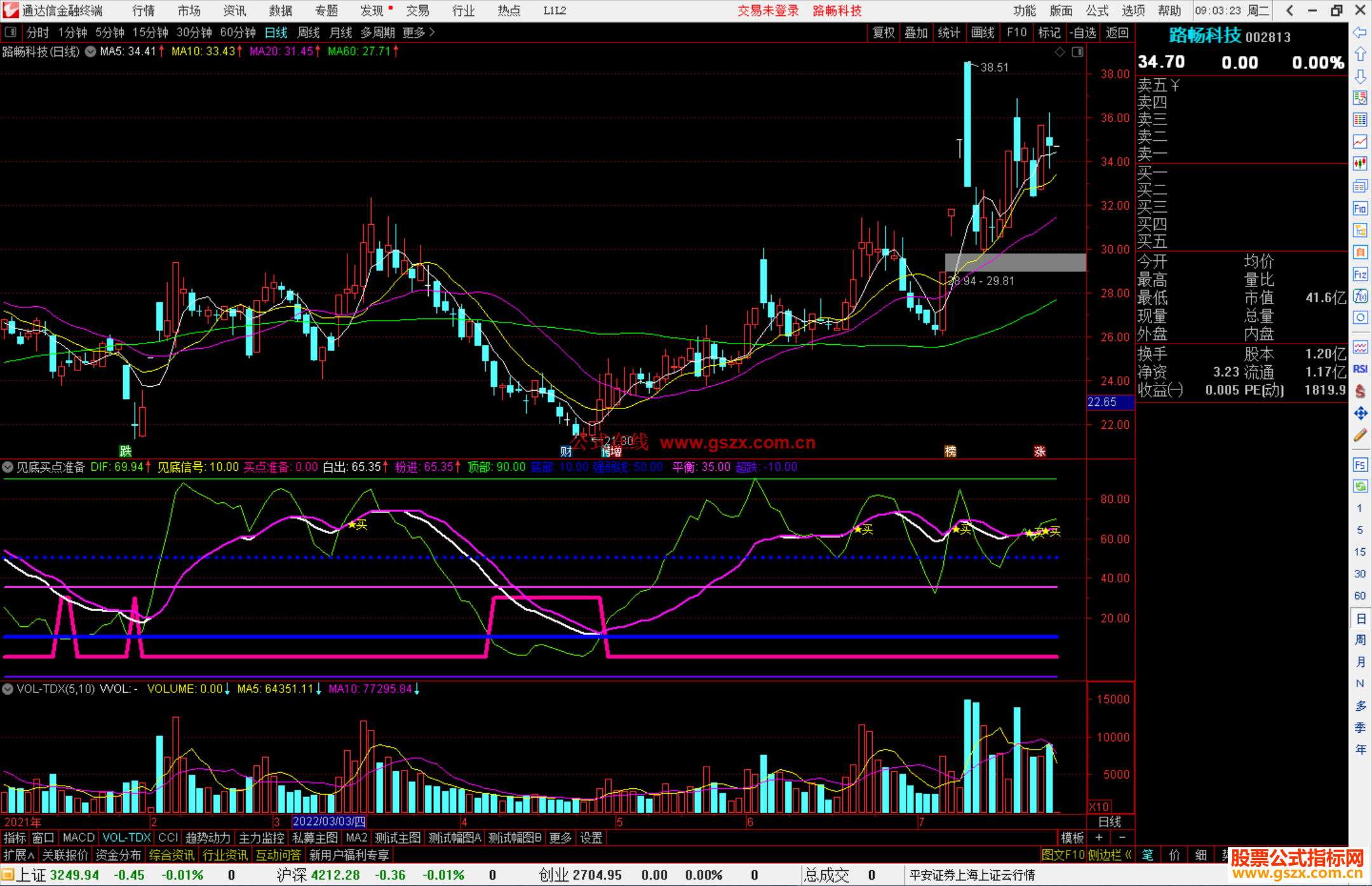This screenshot has height=886, width=1372.
Task: Switch to the 1-minute period in sidebar
Action: pyautogui.click(x=1359, y=508)
